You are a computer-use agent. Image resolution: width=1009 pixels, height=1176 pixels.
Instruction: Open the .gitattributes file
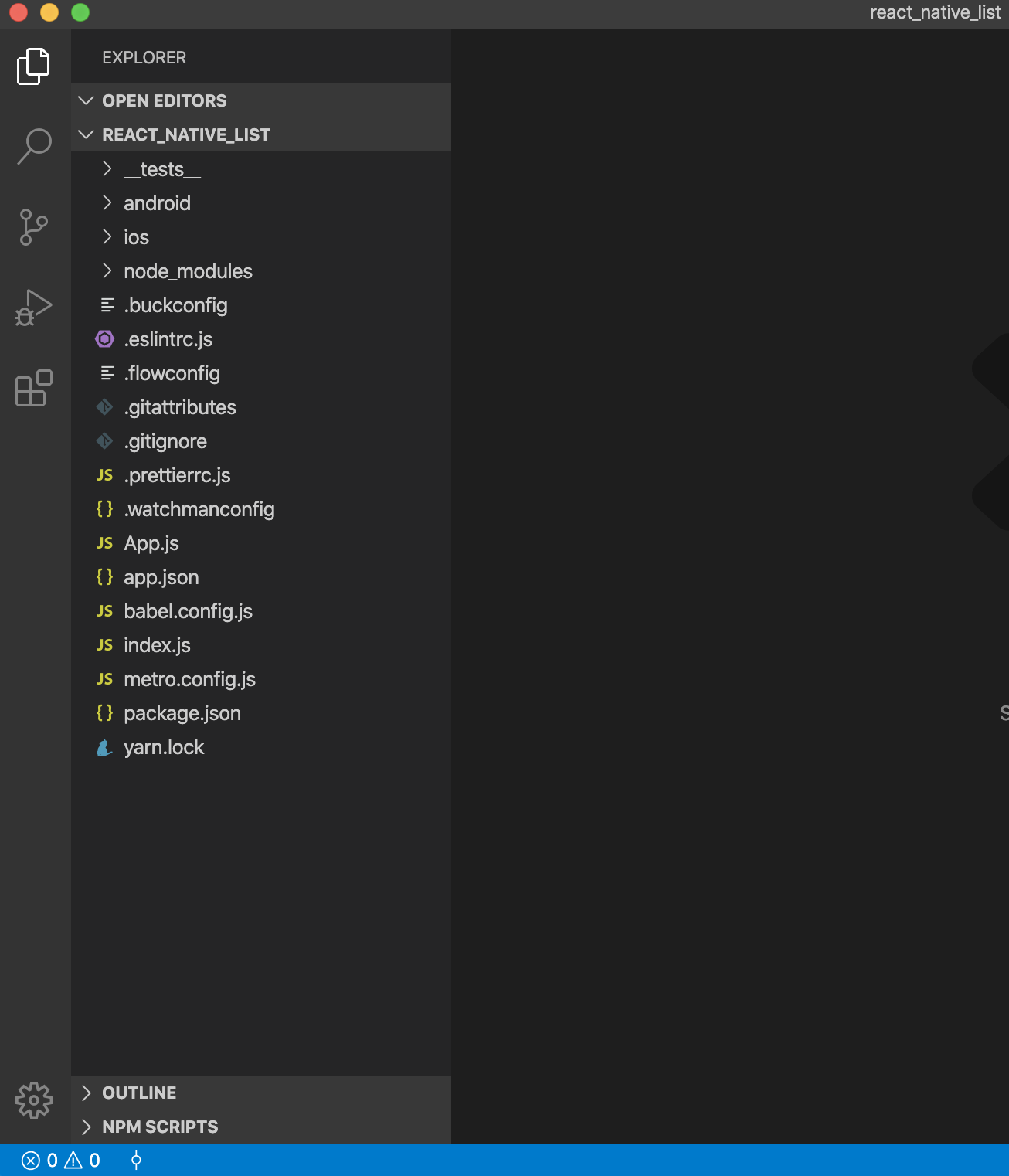pyautogui.click(x=261, y=406)
